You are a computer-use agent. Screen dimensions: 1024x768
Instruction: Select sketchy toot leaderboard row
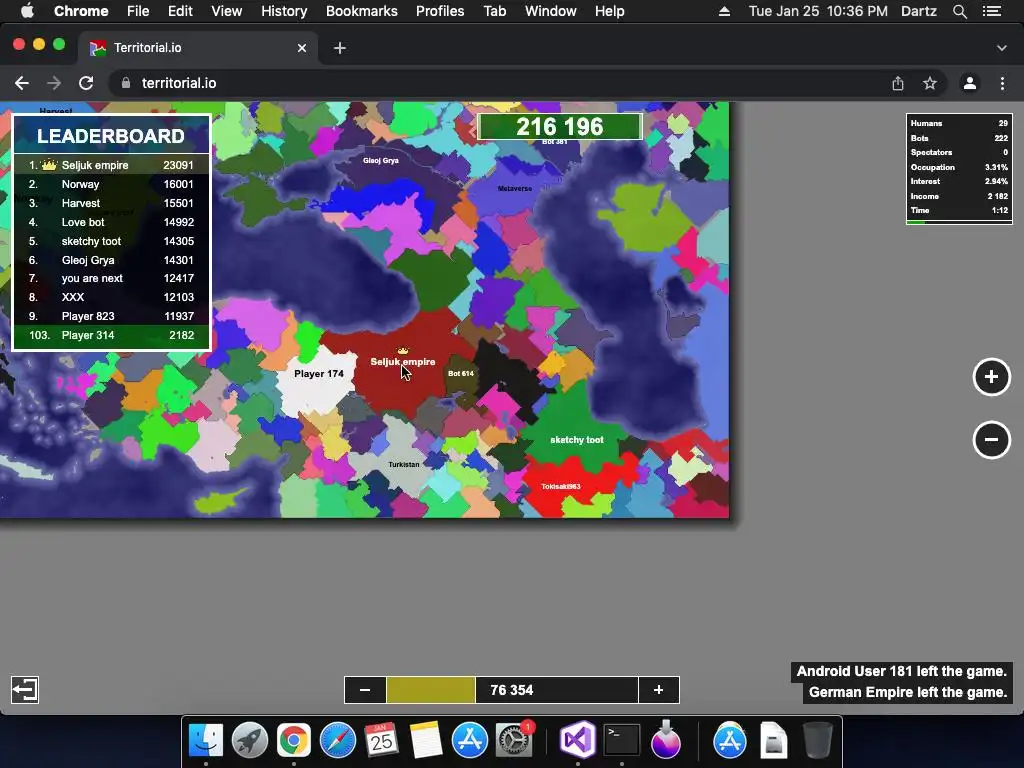click(x=112, y=241)
